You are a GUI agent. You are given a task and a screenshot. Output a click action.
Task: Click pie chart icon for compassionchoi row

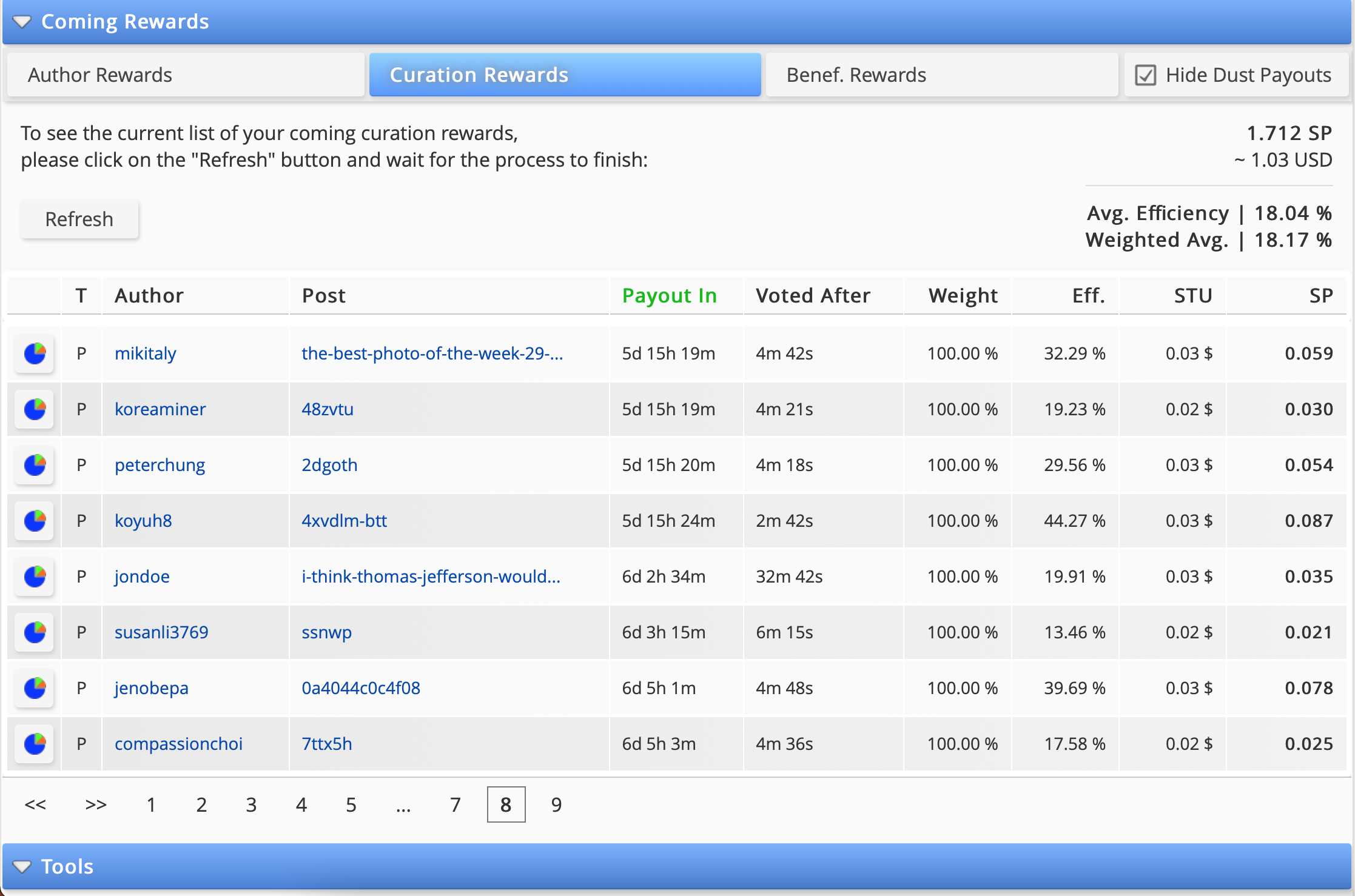click(x=35, y=744)
